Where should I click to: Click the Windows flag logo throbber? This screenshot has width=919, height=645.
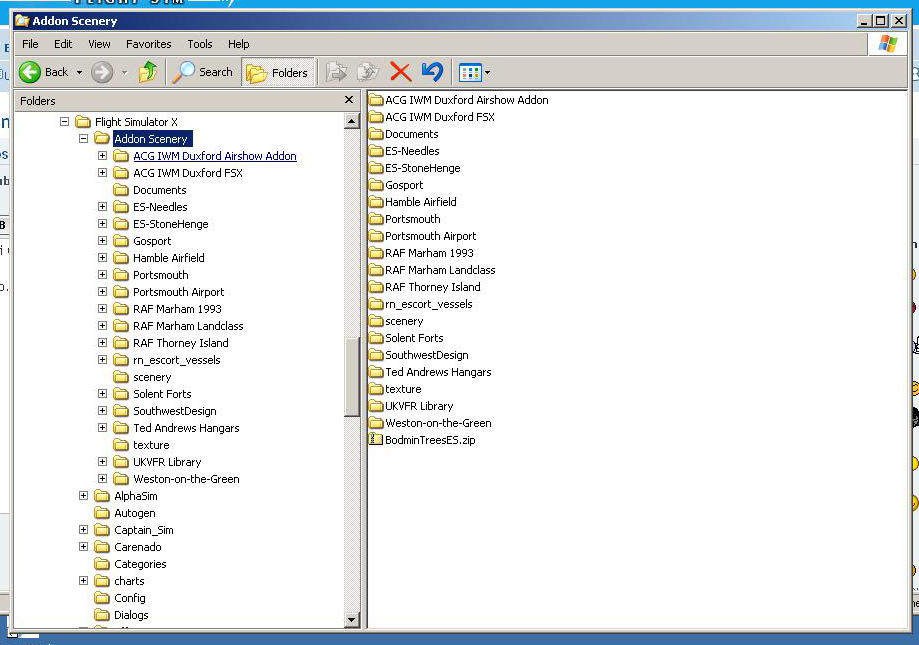coord(887,44)
